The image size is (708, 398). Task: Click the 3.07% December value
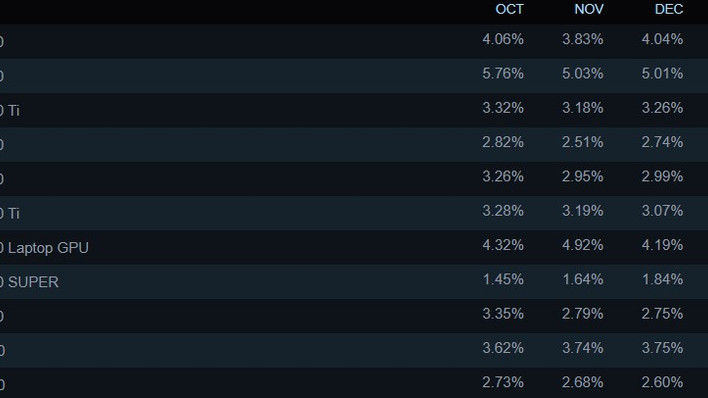pos(662,211)
